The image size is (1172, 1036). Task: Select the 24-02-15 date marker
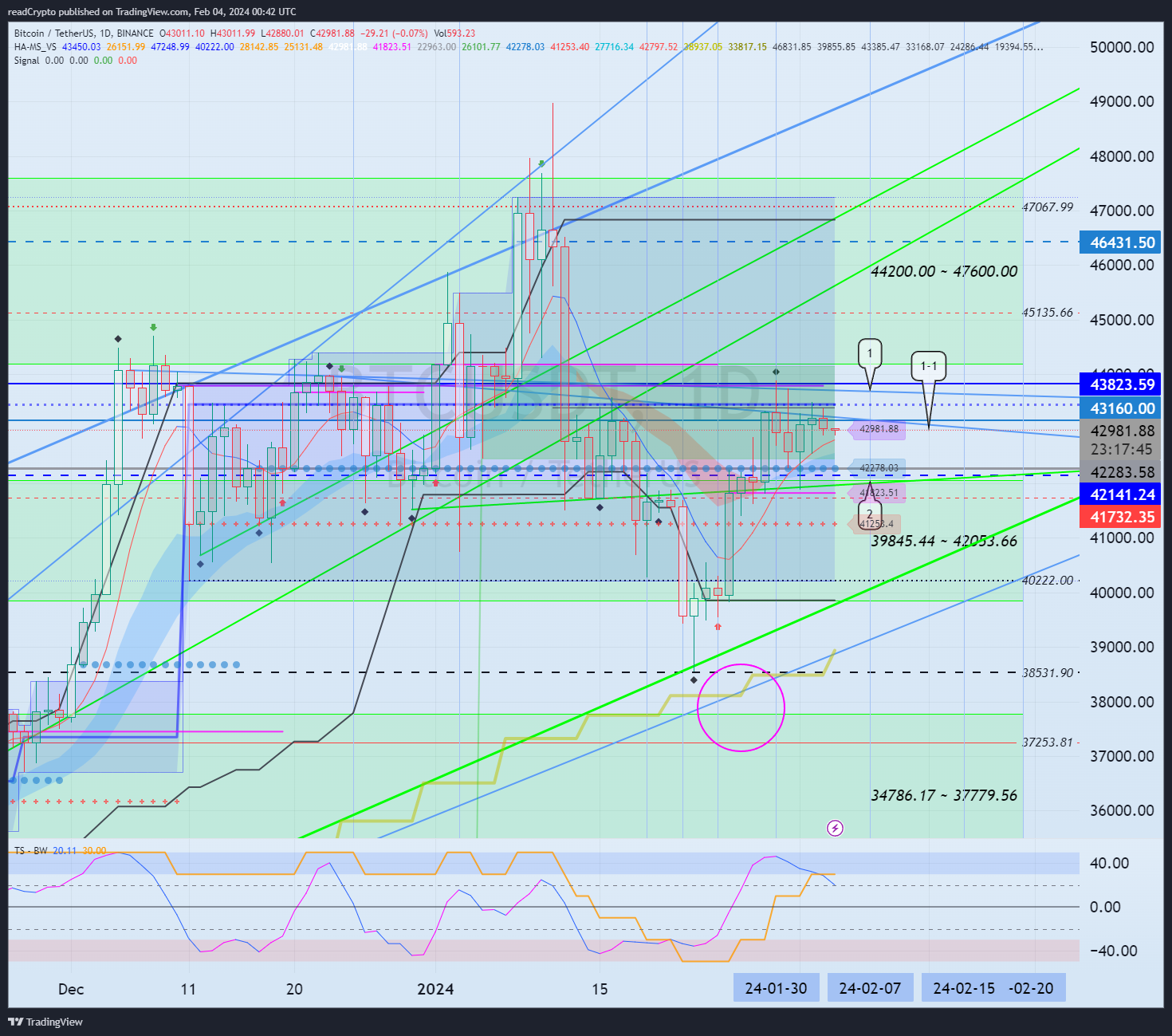[x=964, y=988]
